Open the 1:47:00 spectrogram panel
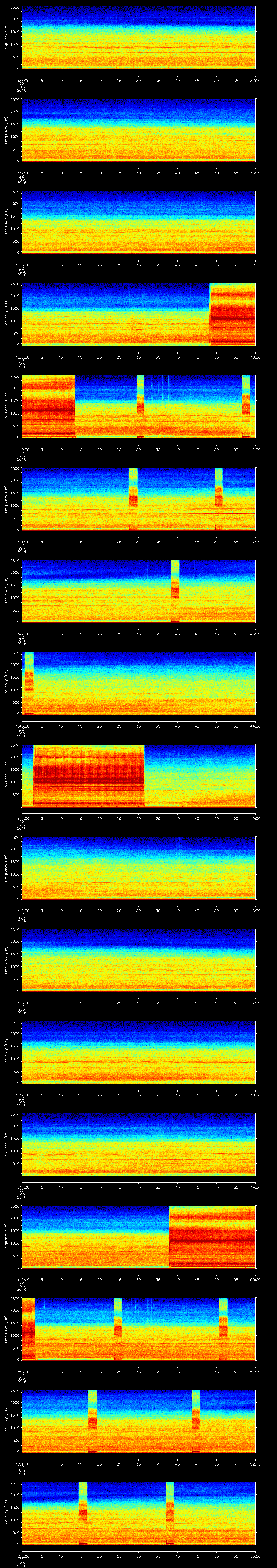 coord(138,1051)
